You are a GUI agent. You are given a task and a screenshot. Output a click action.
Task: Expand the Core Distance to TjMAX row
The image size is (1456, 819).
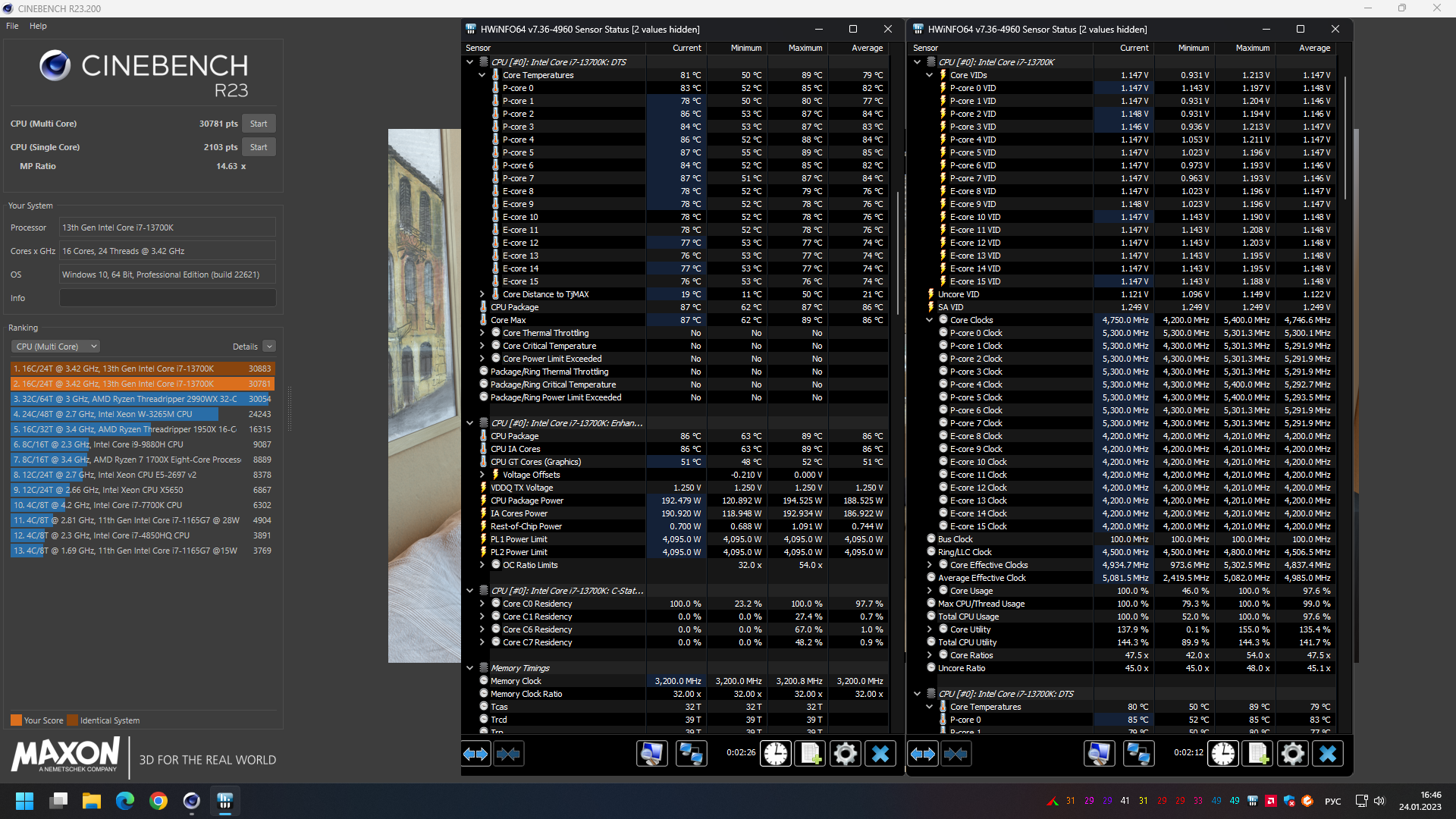point(482,294)
